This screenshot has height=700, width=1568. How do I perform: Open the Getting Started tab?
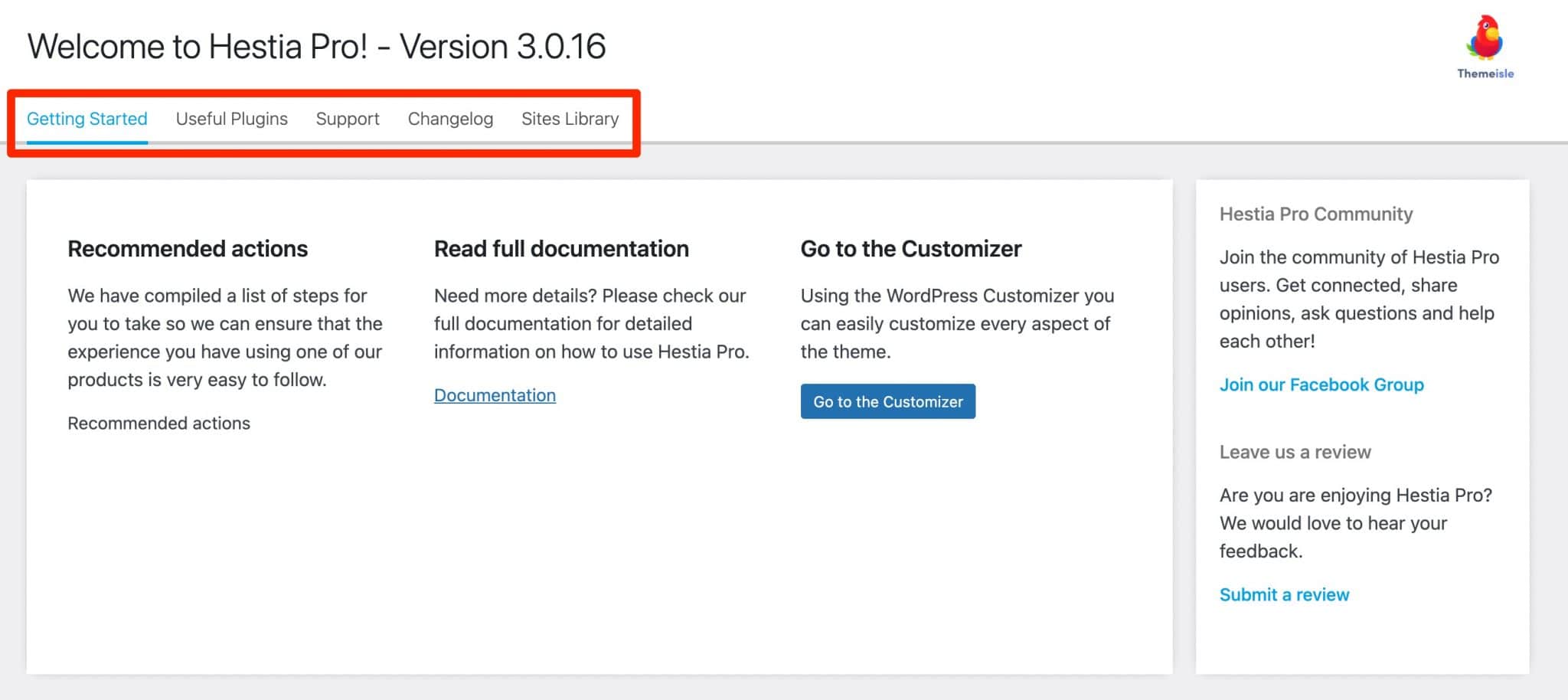coord(87,119)
